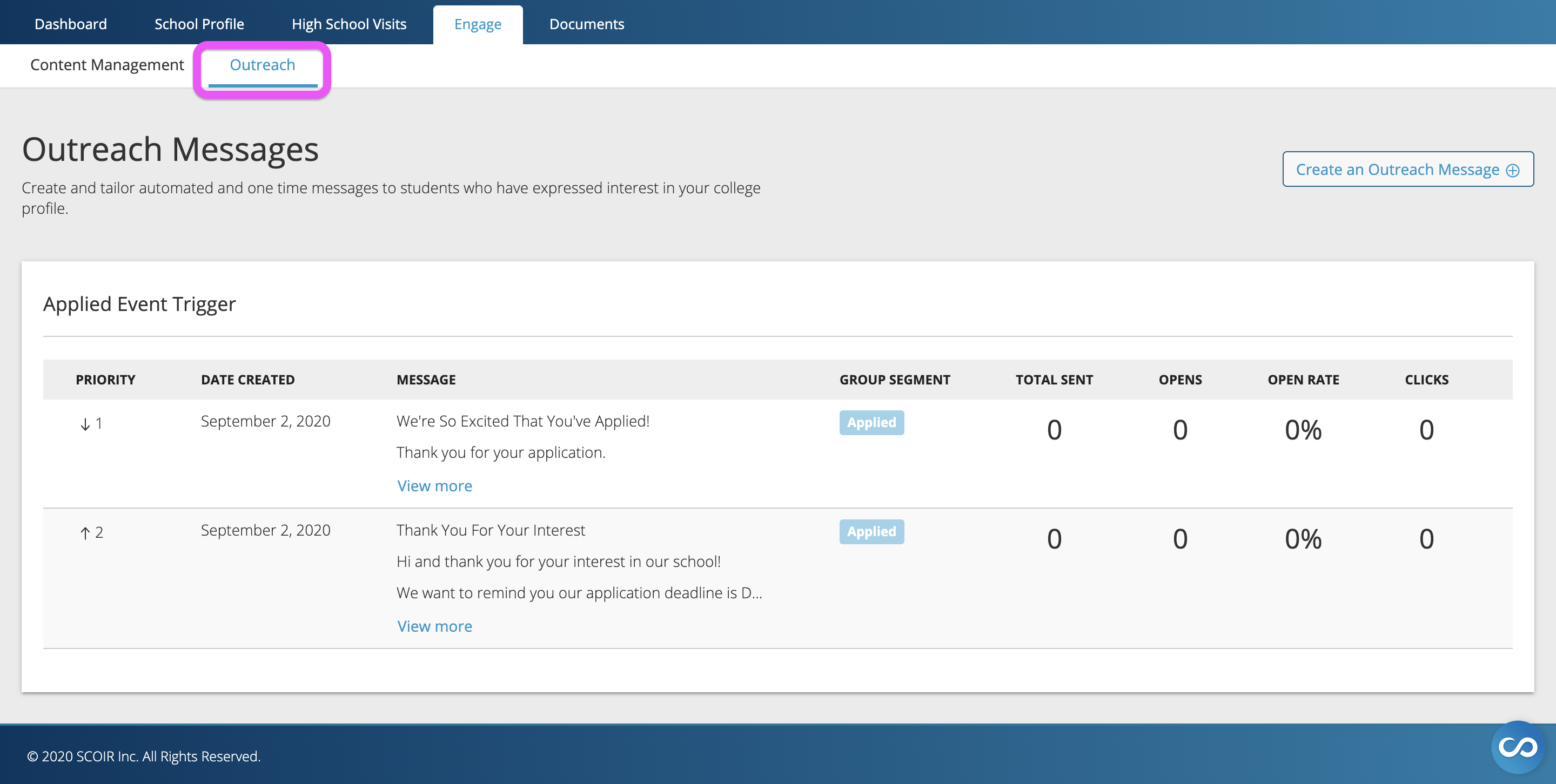Screen dimensions: 1556x784
Task: Click the OPENS column header
Action: [1181, 380]
